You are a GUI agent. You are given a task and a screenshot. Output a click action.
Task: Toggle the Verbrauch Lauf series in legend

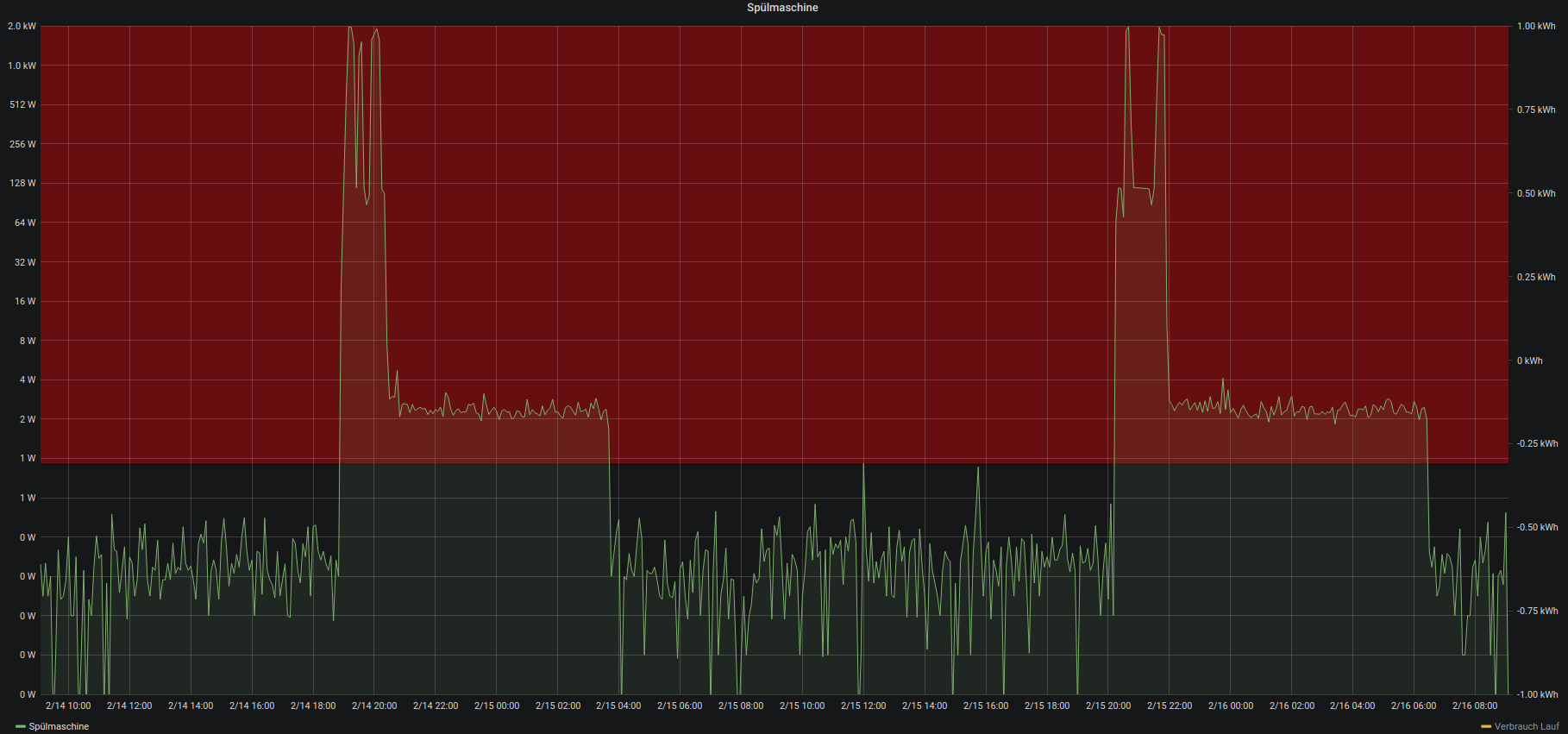pos(1527,726)
